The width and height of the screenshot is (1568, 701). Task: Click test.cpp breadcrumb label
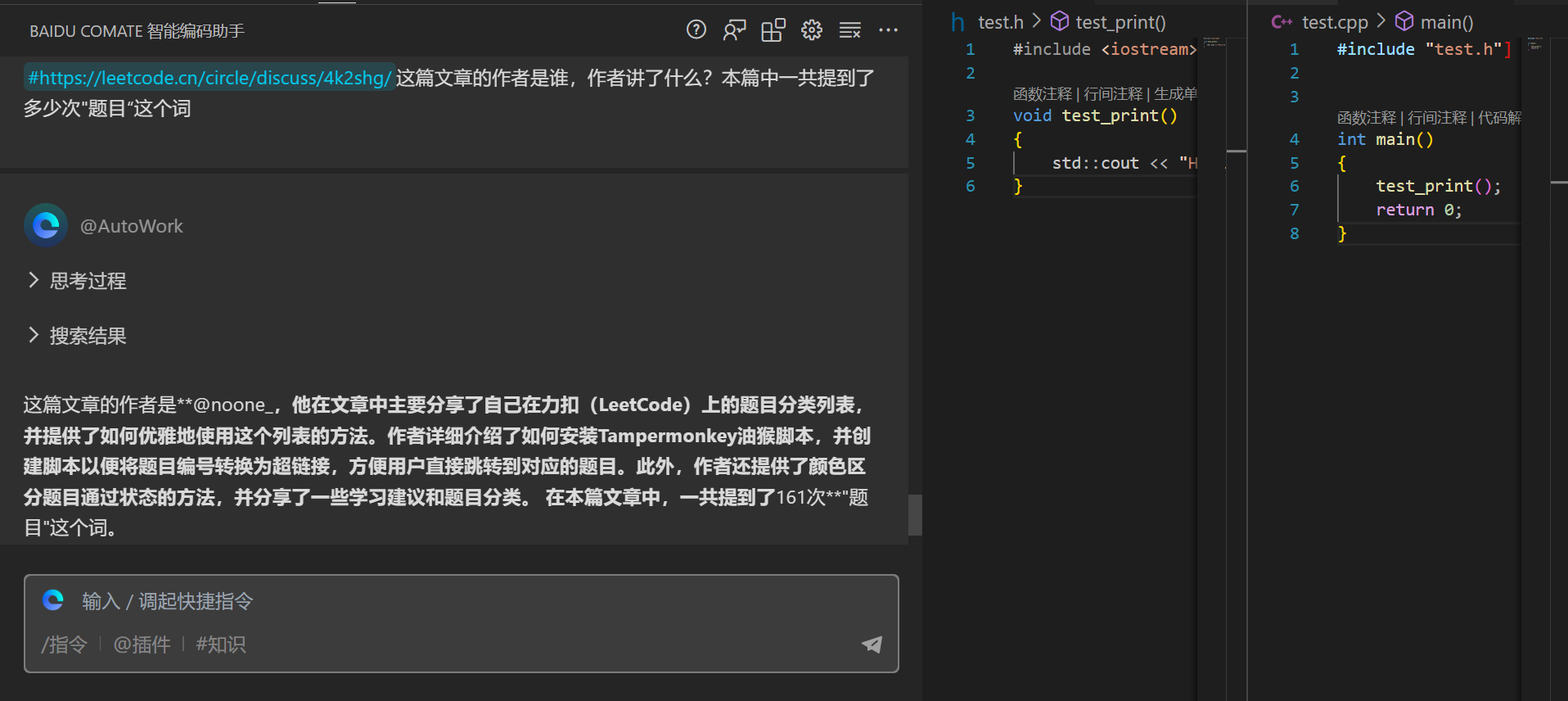tap(1335, 22)
